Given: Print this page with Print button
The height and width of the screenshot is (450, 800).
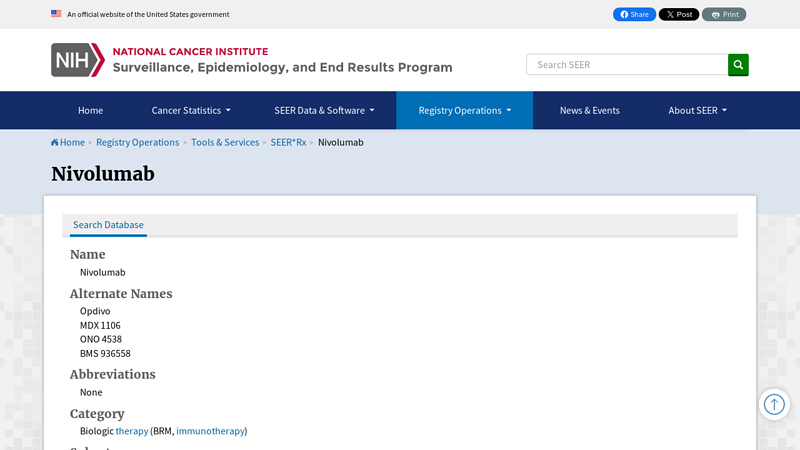Looking at the screenshot, I should [724, 14].
